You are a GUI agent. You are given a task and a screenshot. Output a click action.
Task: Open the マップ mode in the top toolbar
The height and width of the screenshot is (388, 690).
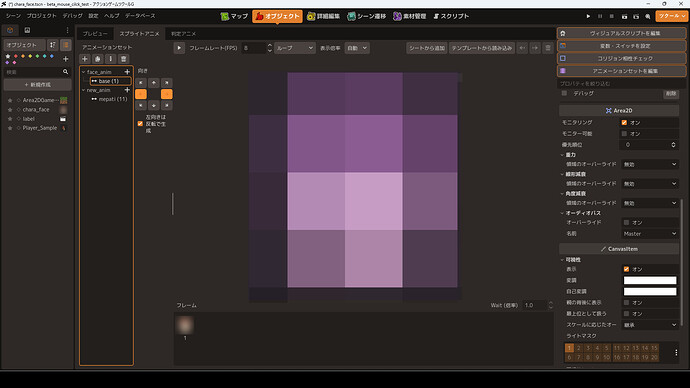234,16
